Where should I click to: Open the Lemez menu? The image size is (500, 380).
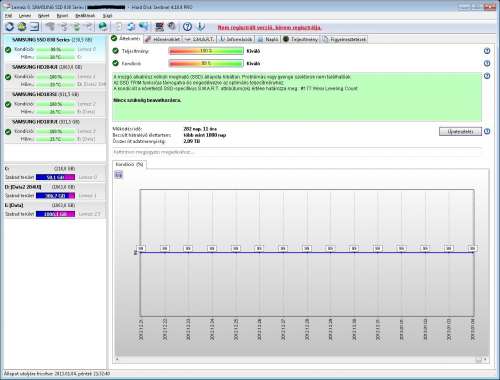[25, 16]
